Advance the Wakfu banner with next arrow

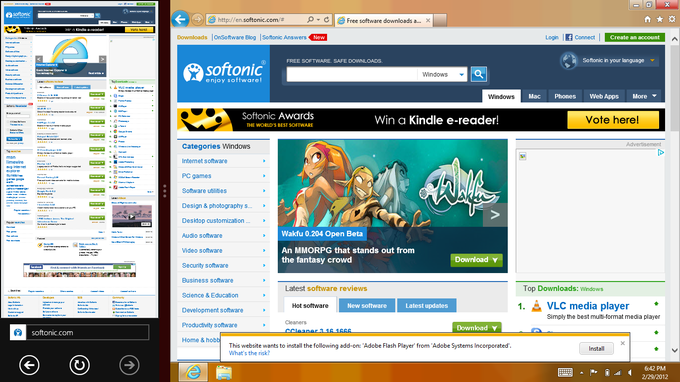point(495,215)
